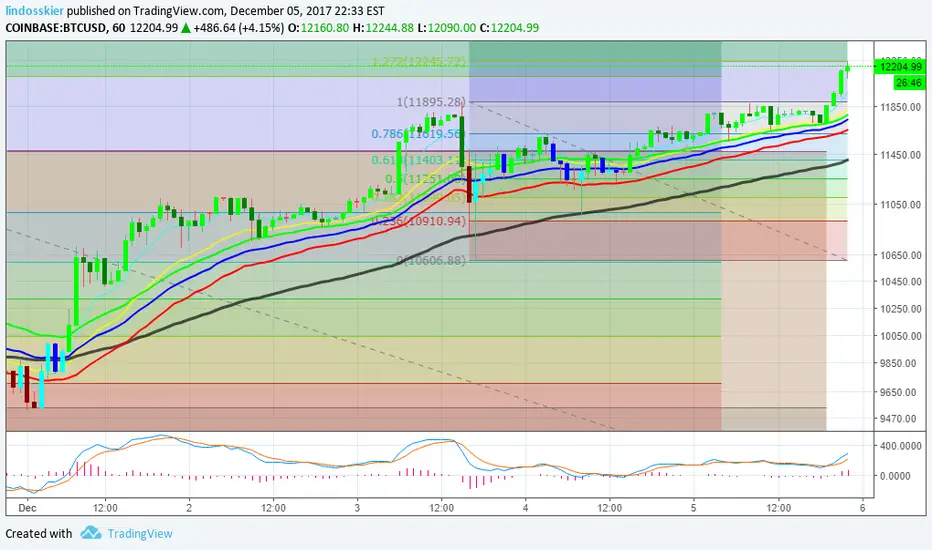Viewport: 932px width, 550px height.
Task: Click the +486.64 (+4.15%) change text
Action: point(239,27)
